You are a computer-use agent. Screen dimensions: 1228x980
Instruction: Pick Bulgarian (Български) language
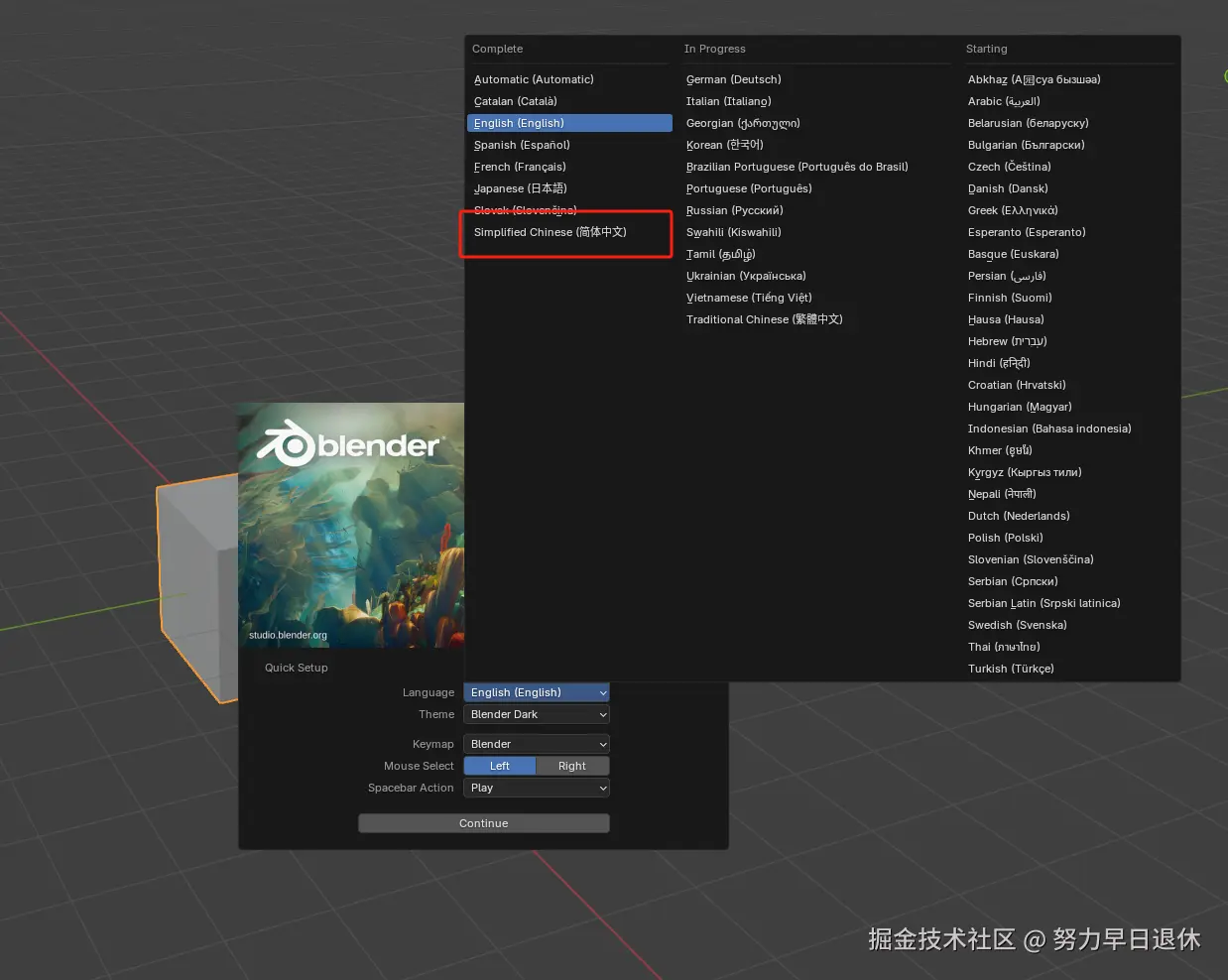[1069, 145]
